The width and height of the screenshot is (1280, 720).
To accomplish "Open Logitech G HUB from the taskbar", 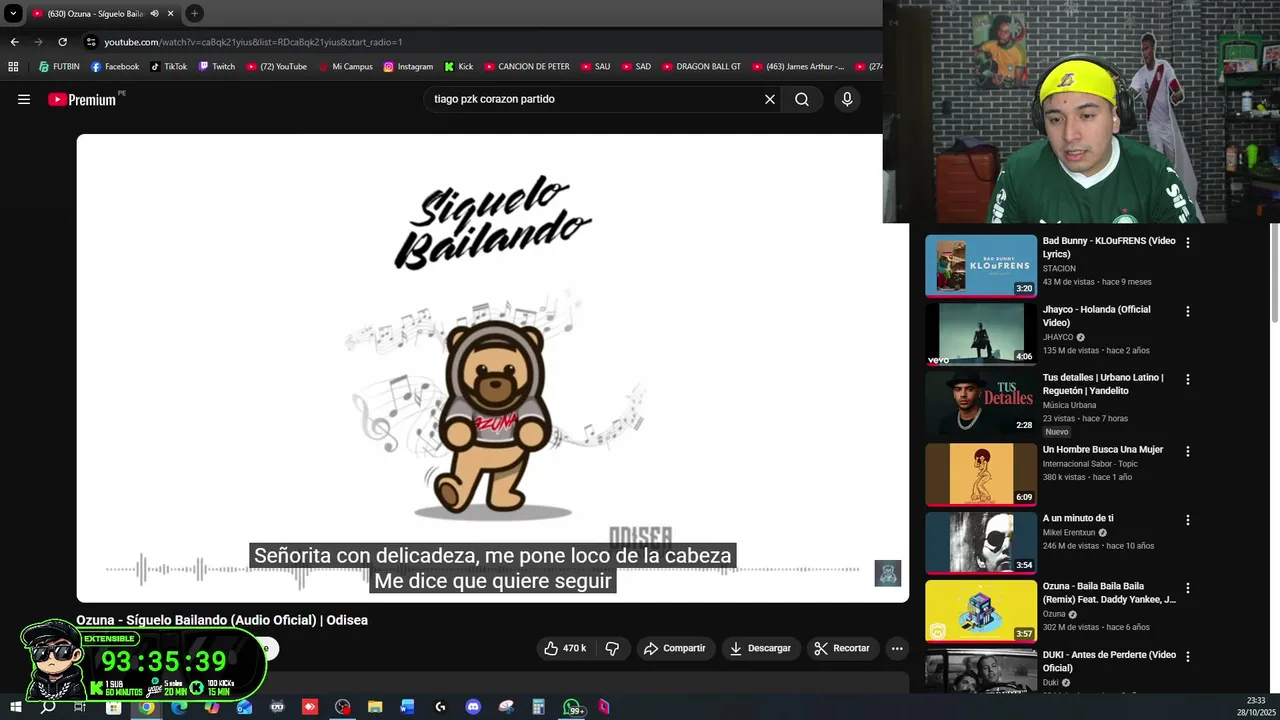I will 440,707.
